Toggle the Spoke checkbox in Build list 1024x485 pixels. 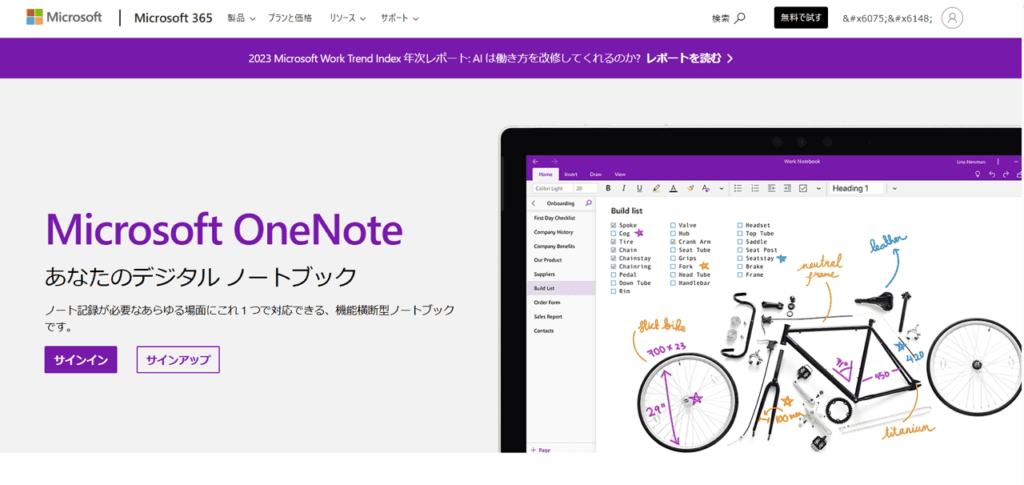613,225
